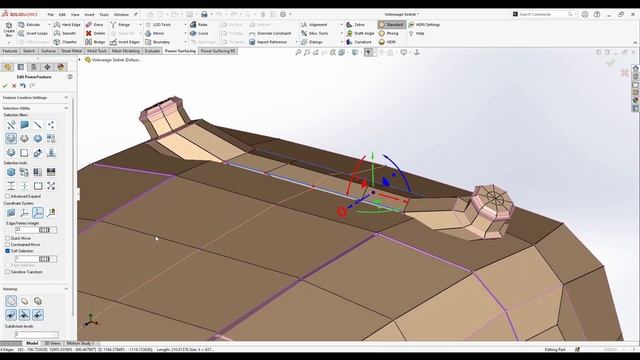
Task: Select the Curve tool
Action: tap(199, 33)
